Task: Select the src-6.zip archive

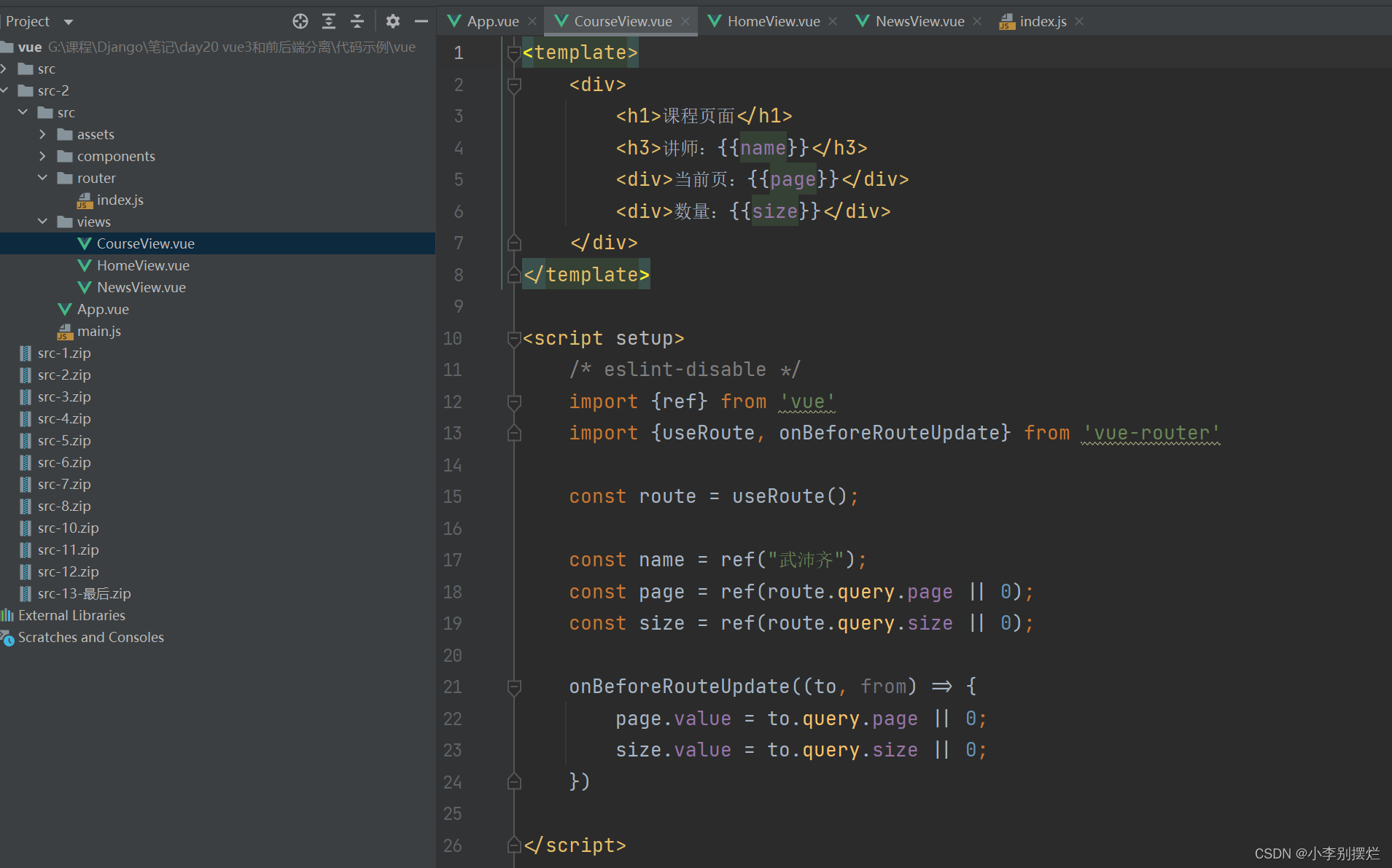Action: click(217, 462)
